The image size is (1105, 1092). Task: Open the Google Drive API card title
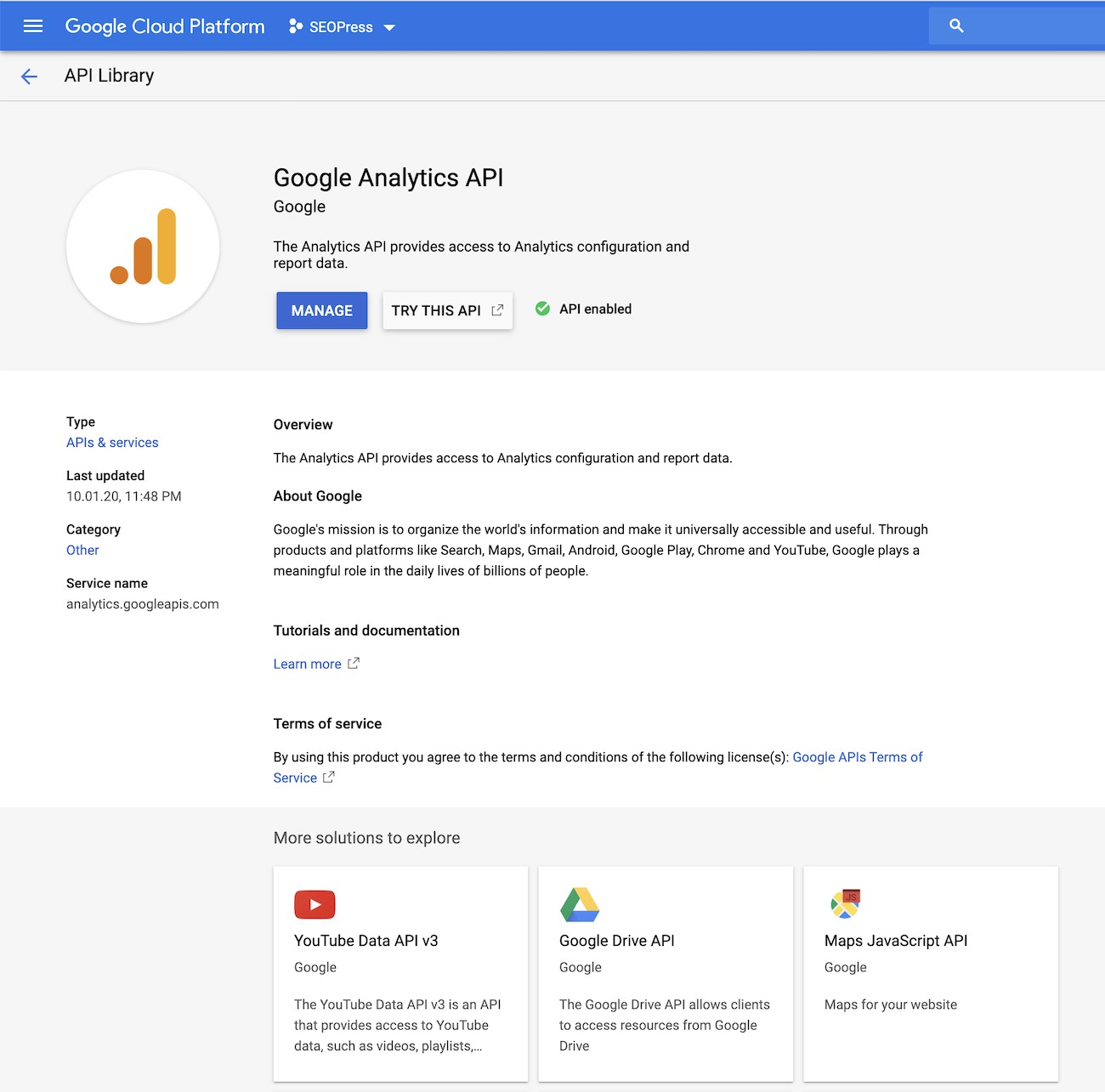tap(617, 941)
